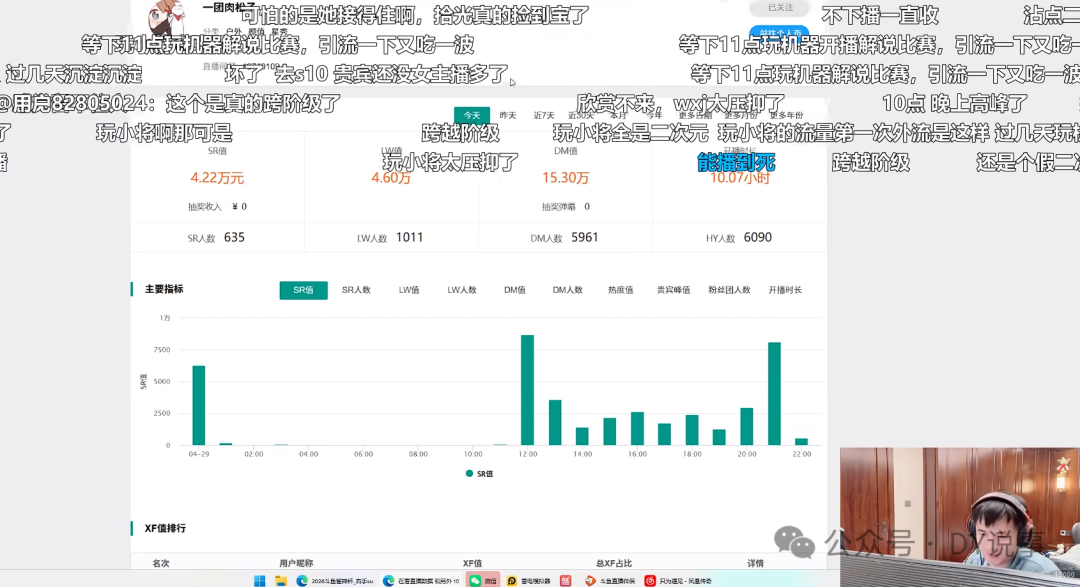Image resolution: width=1080 pixels, height=587 pixels.
Task: Click the LW人数 1011 figure
Action: 390,238
